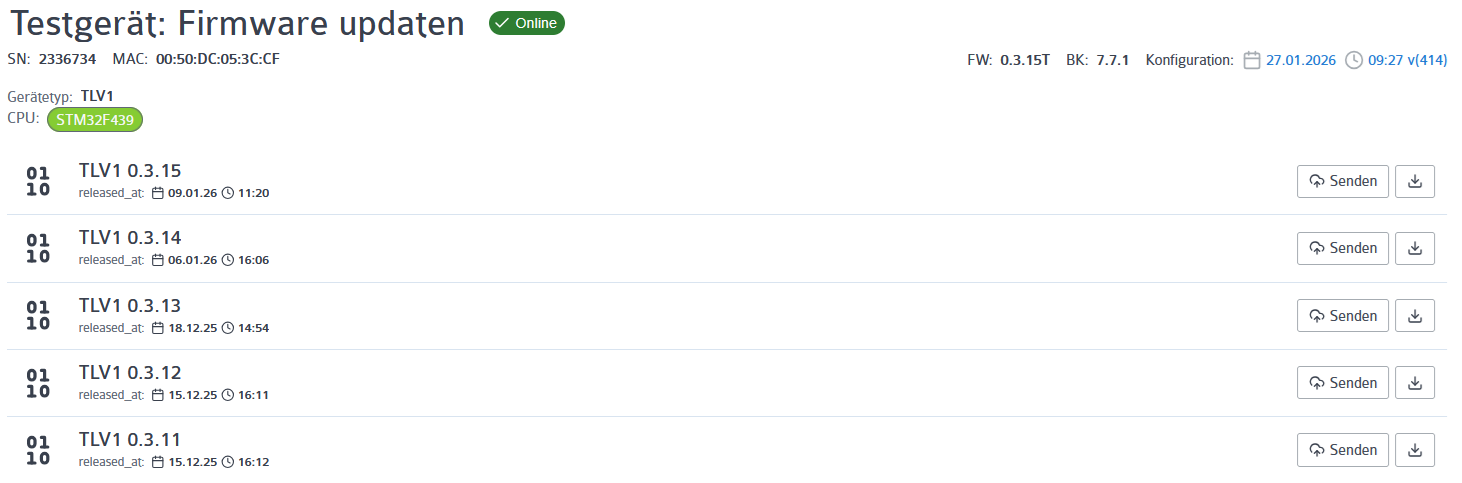Download the TLV1 0.3.14 firmware file

(x=1415, y=248)
